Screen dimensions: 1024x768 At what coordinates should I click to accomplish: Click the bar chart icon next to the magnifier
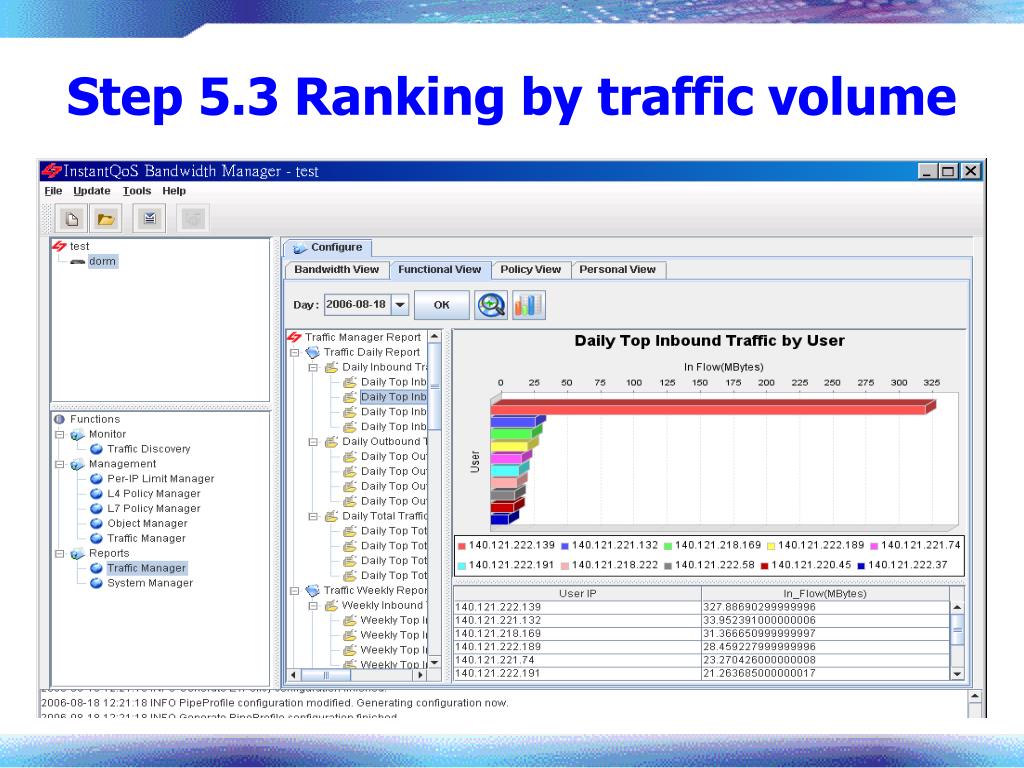[x=529, y=305]
